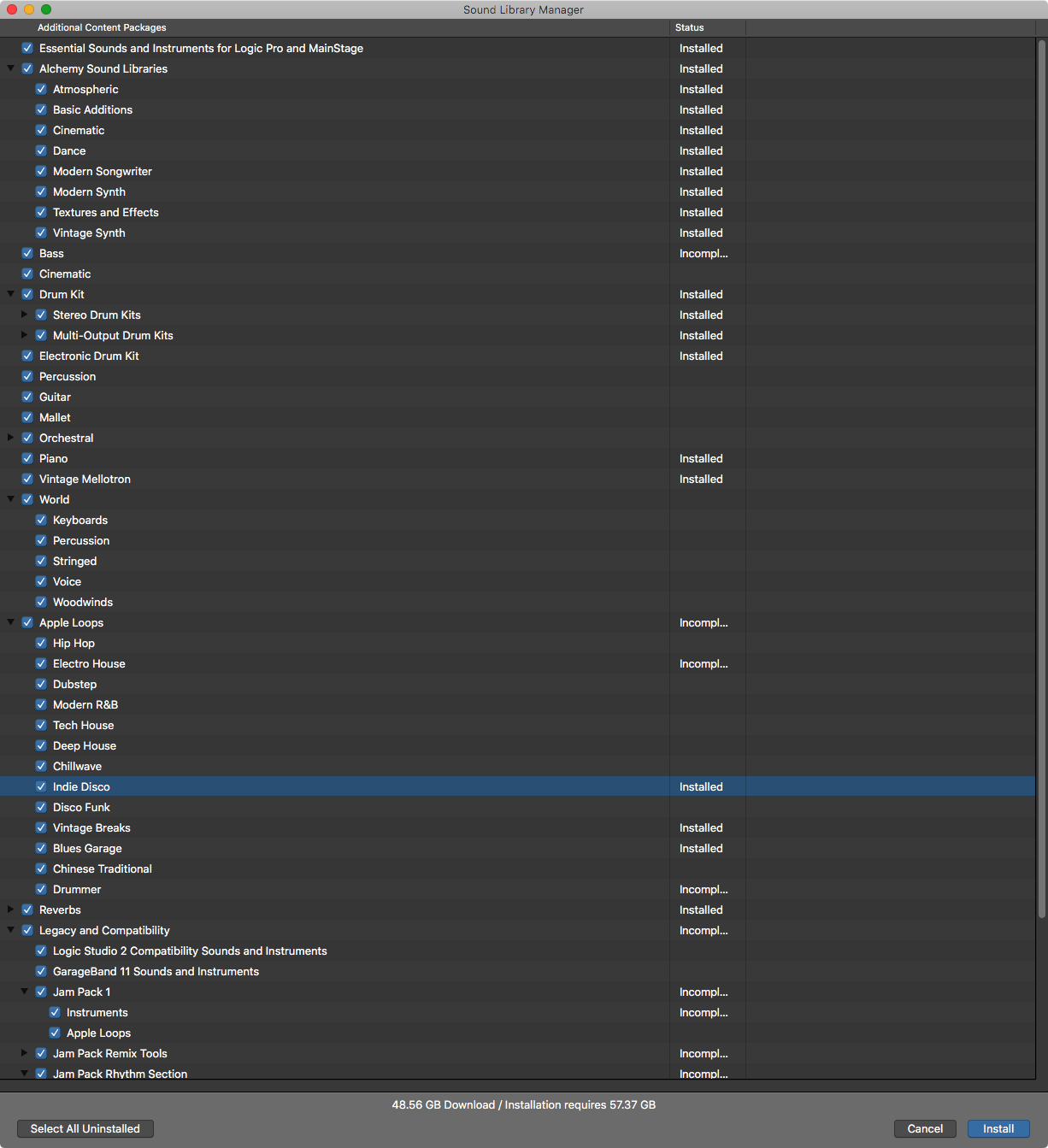Cancel the Sound Library Manager dialog

click(x=924, y=1128)
